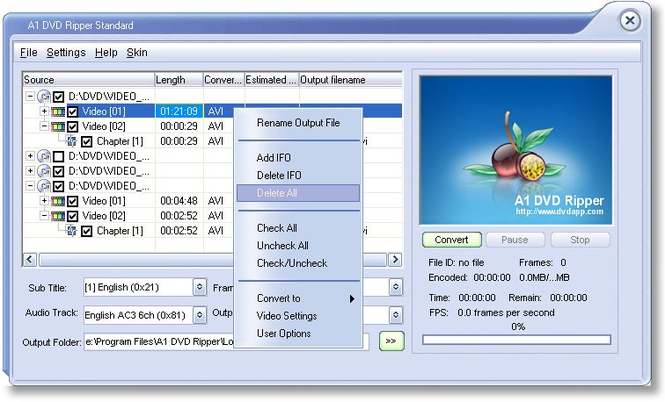Open the Settings menu
The height and width of the screenshot is (402, 665).
coord(66,53)
